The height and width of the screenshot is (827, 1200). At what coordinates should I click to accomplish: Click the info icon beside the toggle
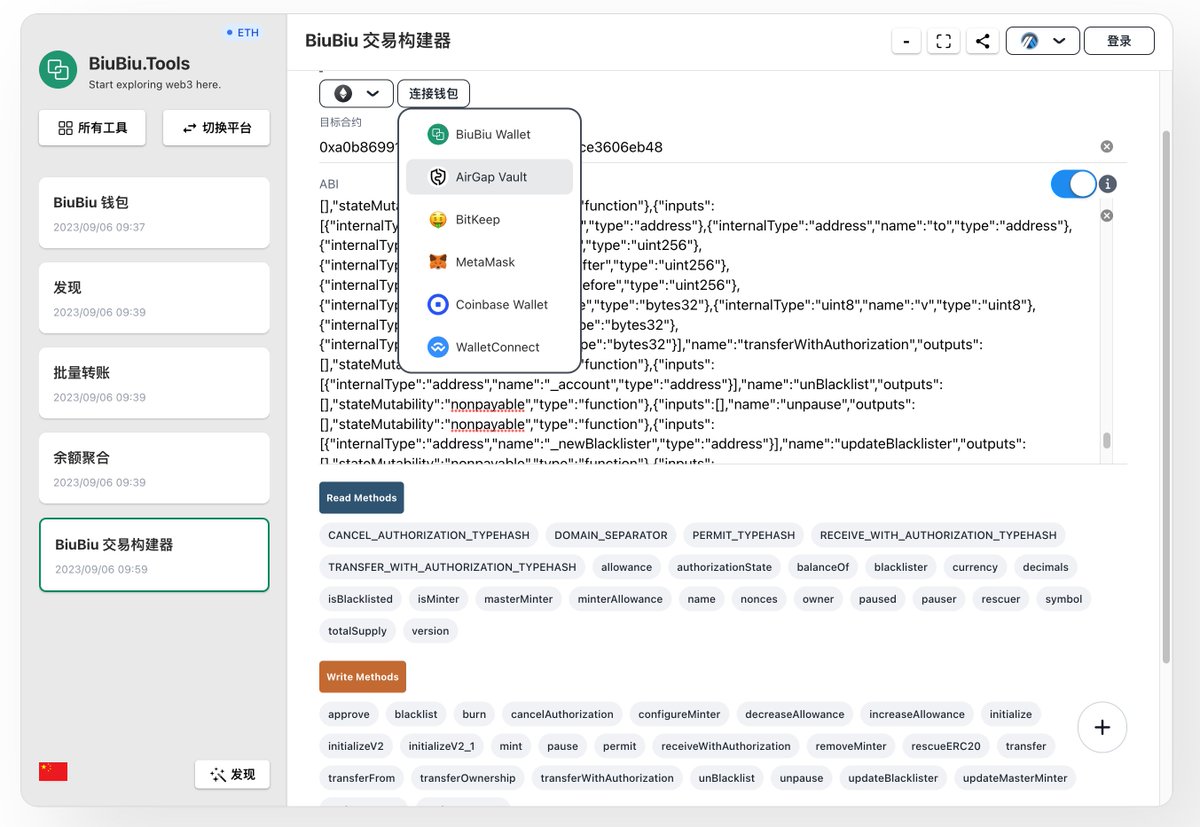(1108, 185)
